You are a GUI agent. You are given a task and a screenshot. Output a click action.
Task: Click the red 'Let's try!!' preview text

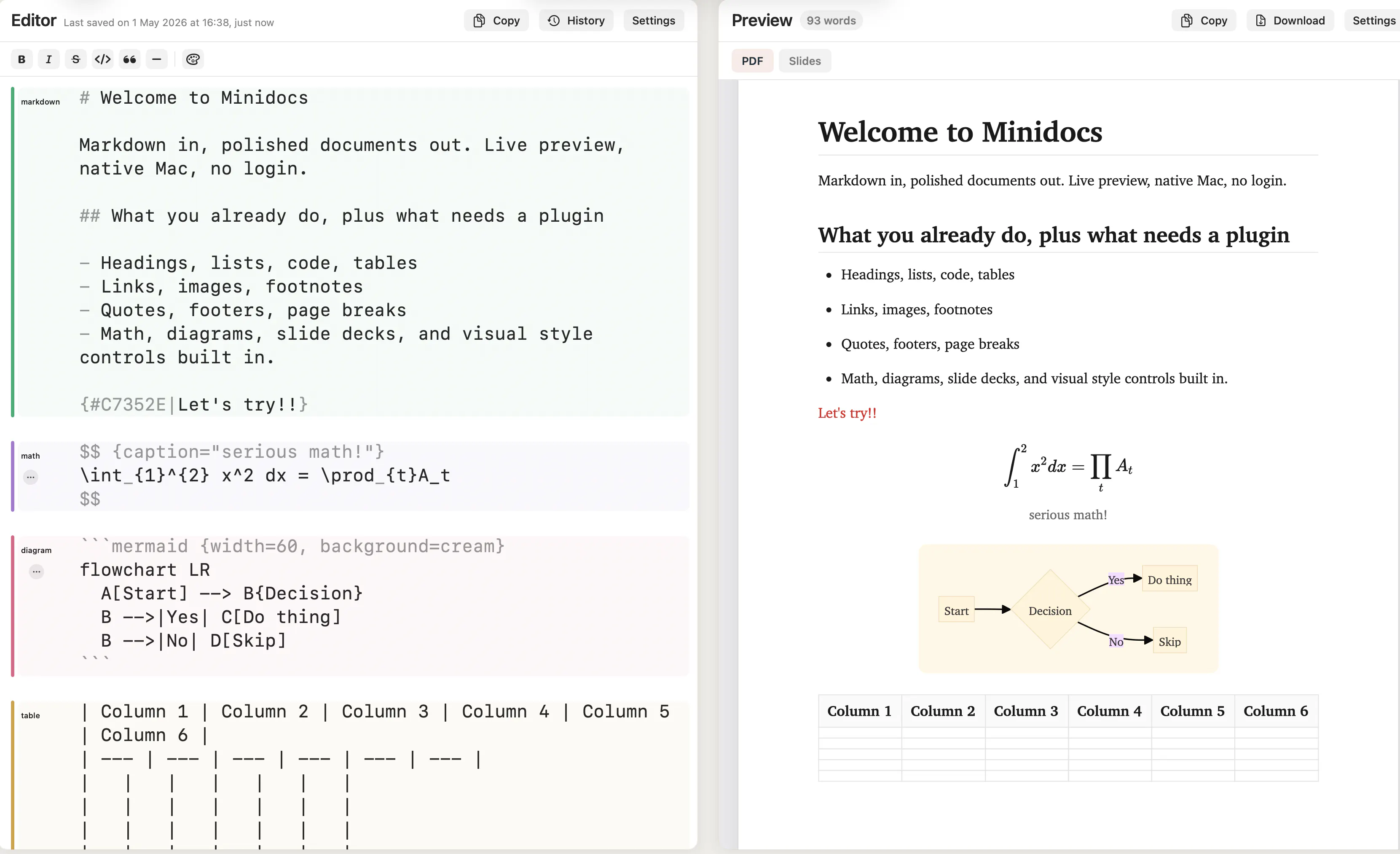(847, 413)
